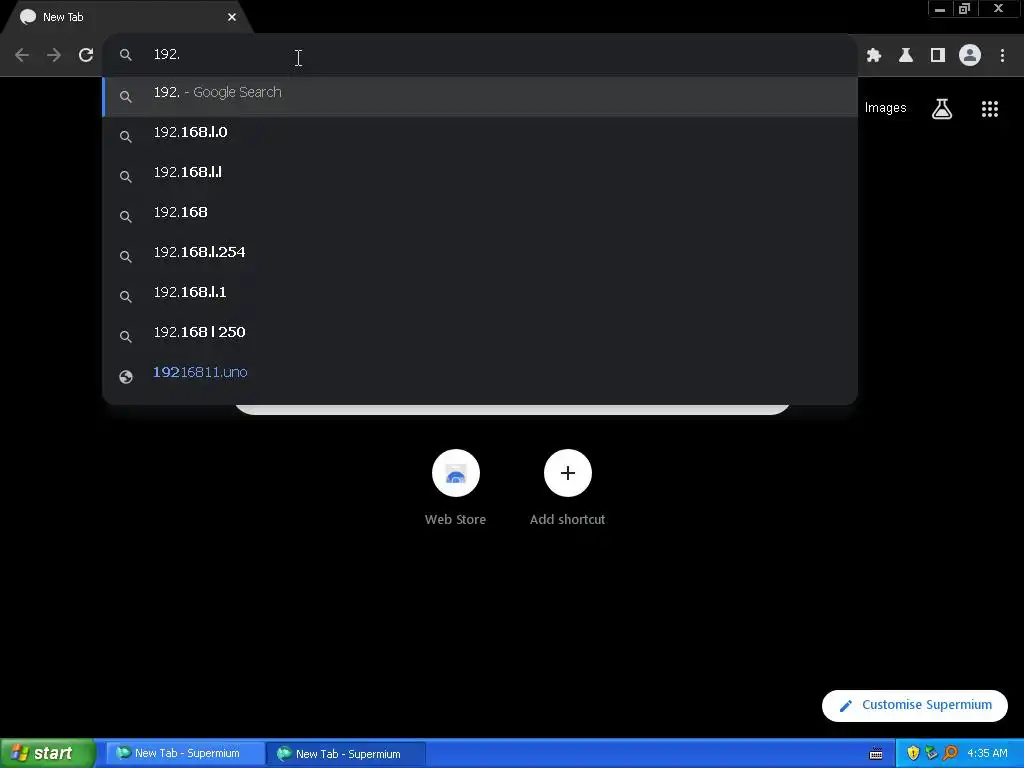
Task: Click the 4:35 AM system clock
Action: pyautogui.click(x=987, y=754)
